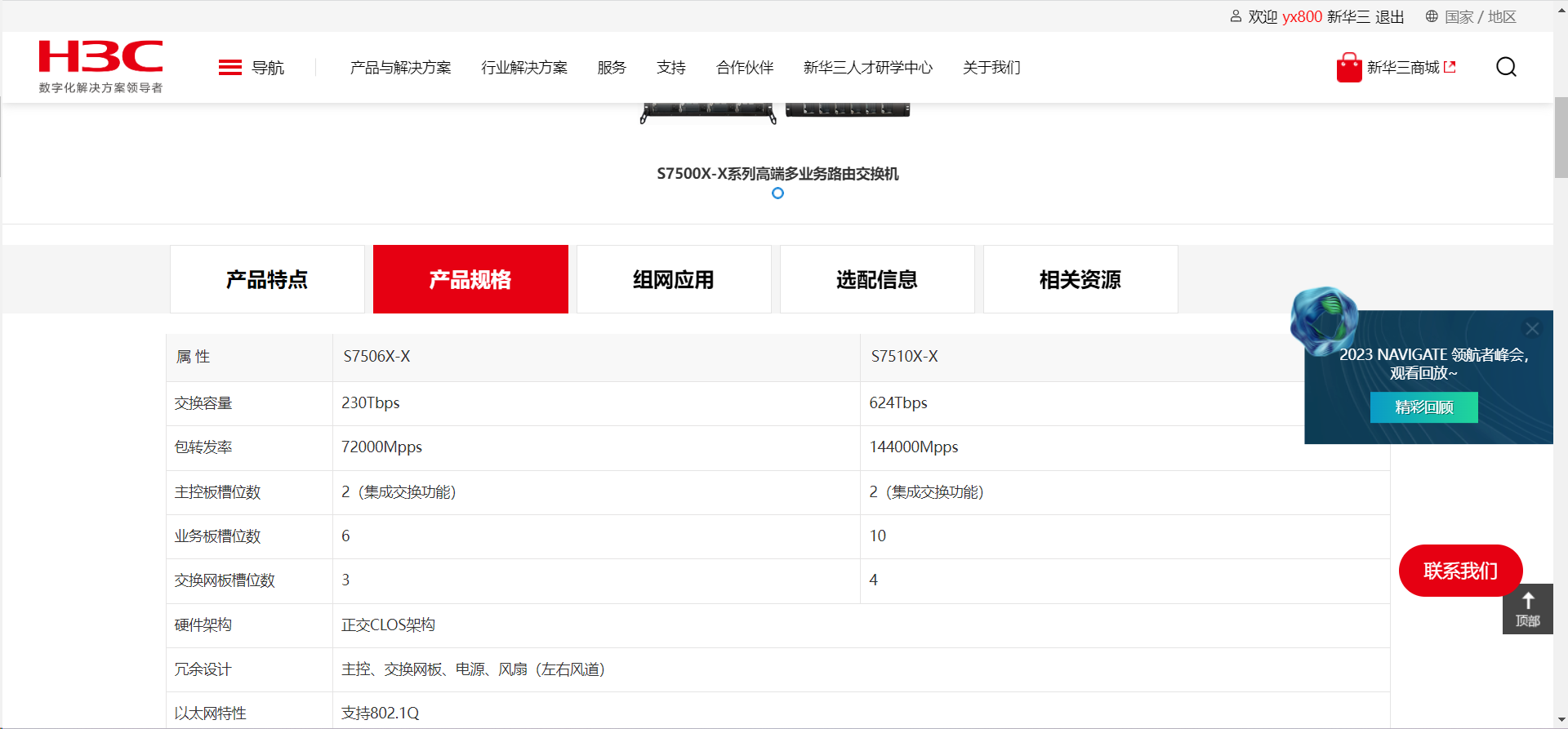
Task: Click the 以太网特性 row label
Action: coord(211,713)
